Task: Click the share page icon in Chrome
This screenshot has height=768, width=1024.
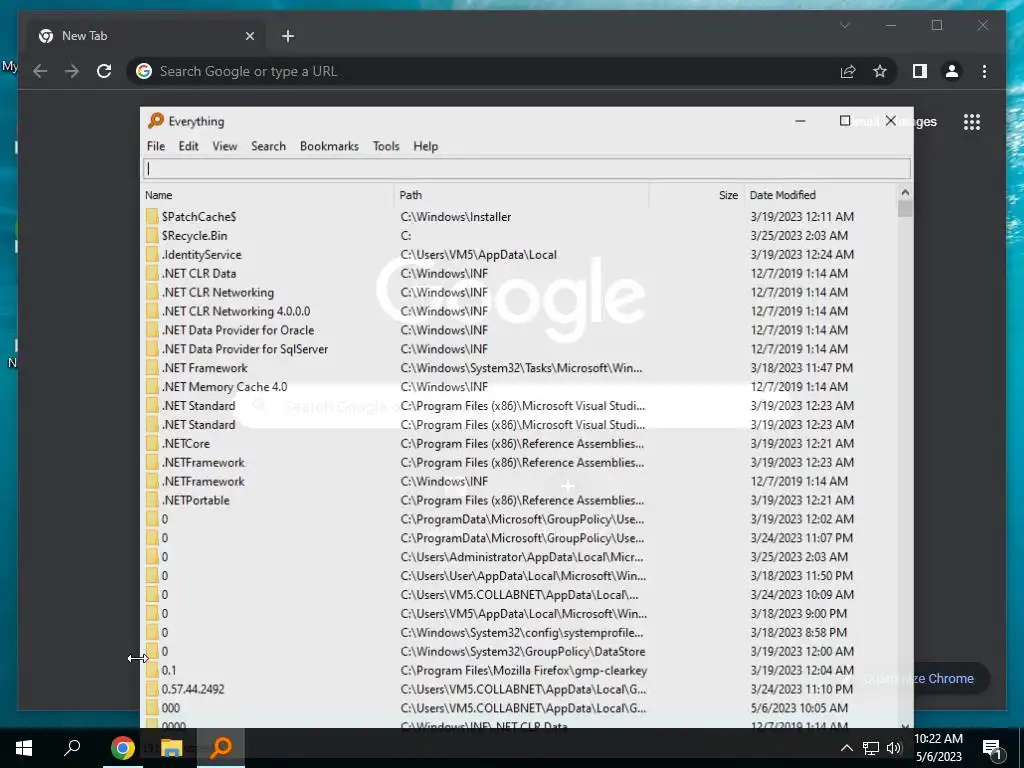Action: 848,71
